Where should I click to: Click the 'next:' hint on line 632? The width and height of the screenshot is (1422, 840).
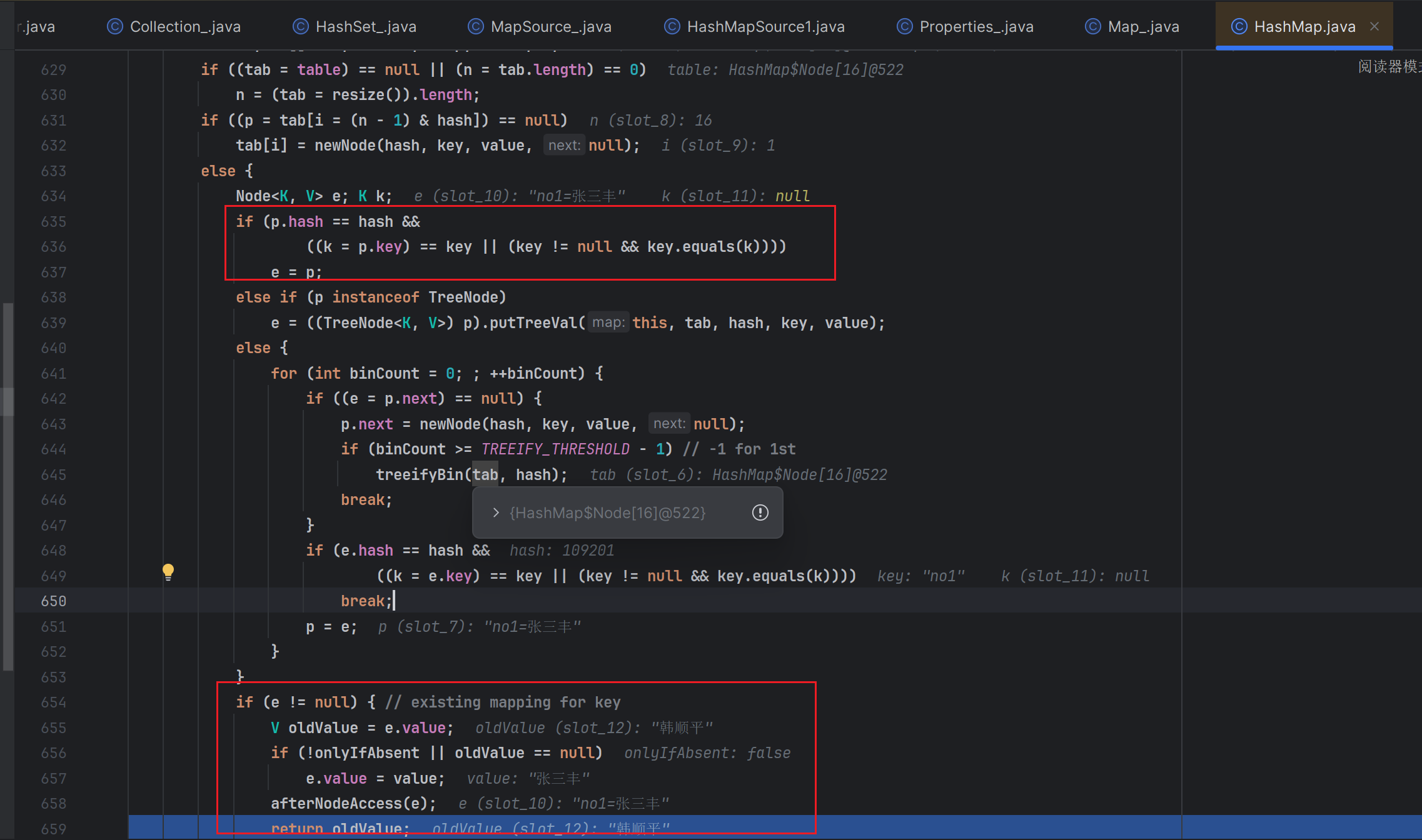click(564, 146)
